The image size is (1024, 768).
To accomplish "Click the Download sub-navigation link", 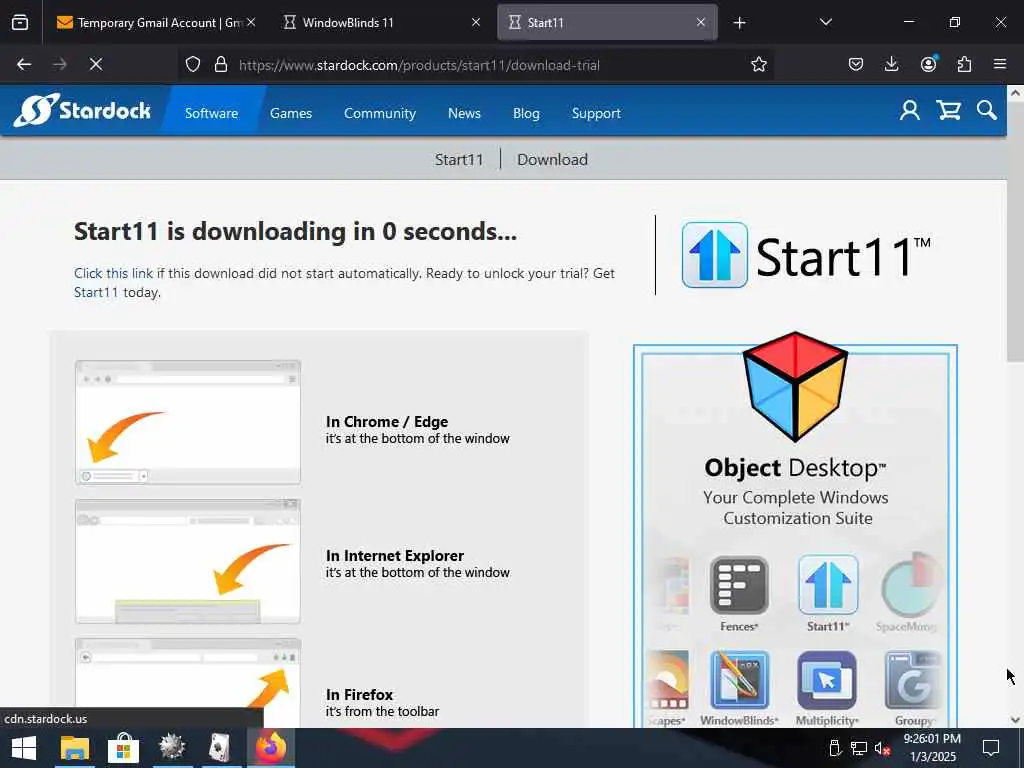I will (552, 159).
